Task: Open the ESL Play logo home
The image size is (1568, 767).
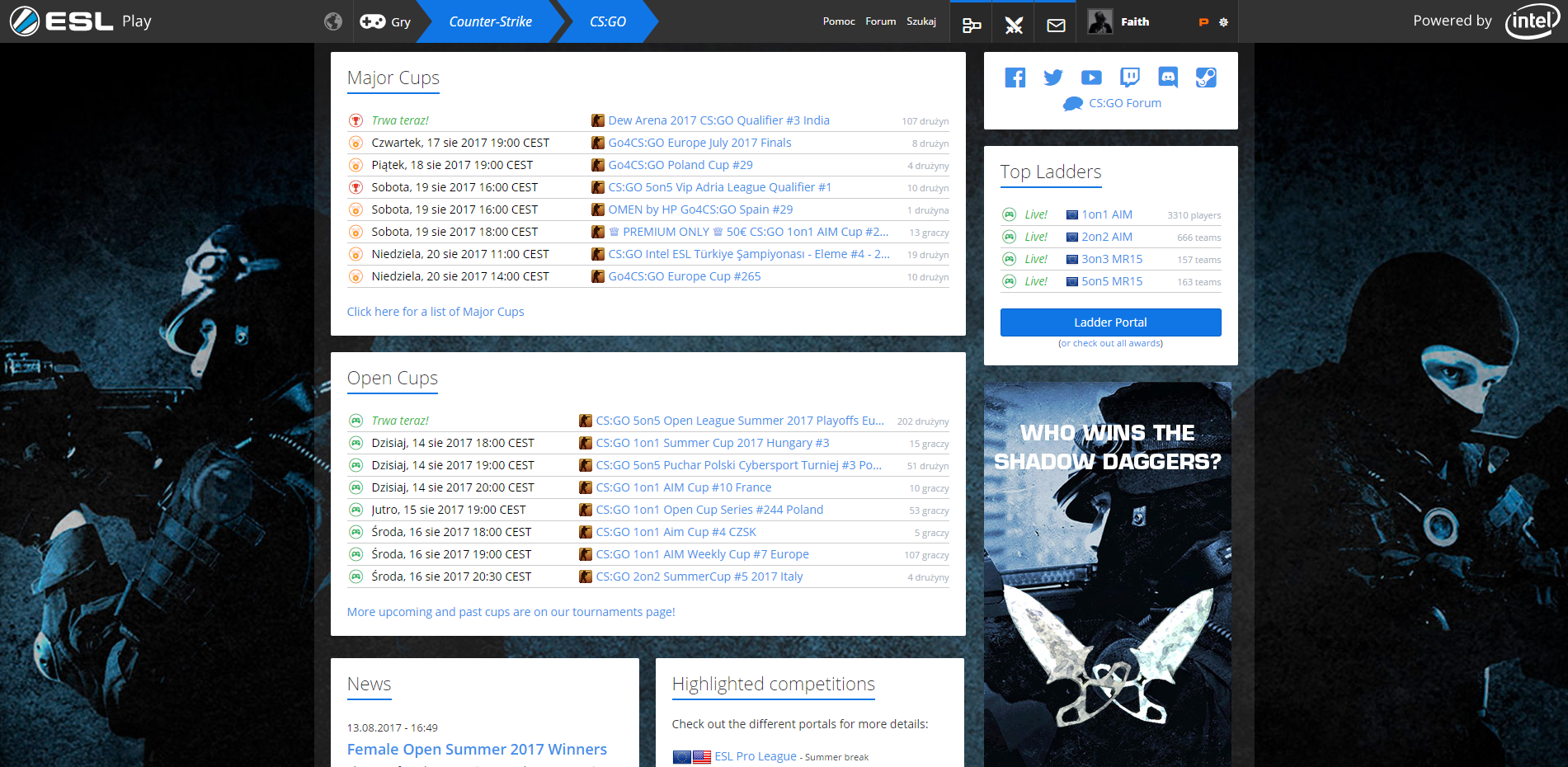Action: click(80, 21)
